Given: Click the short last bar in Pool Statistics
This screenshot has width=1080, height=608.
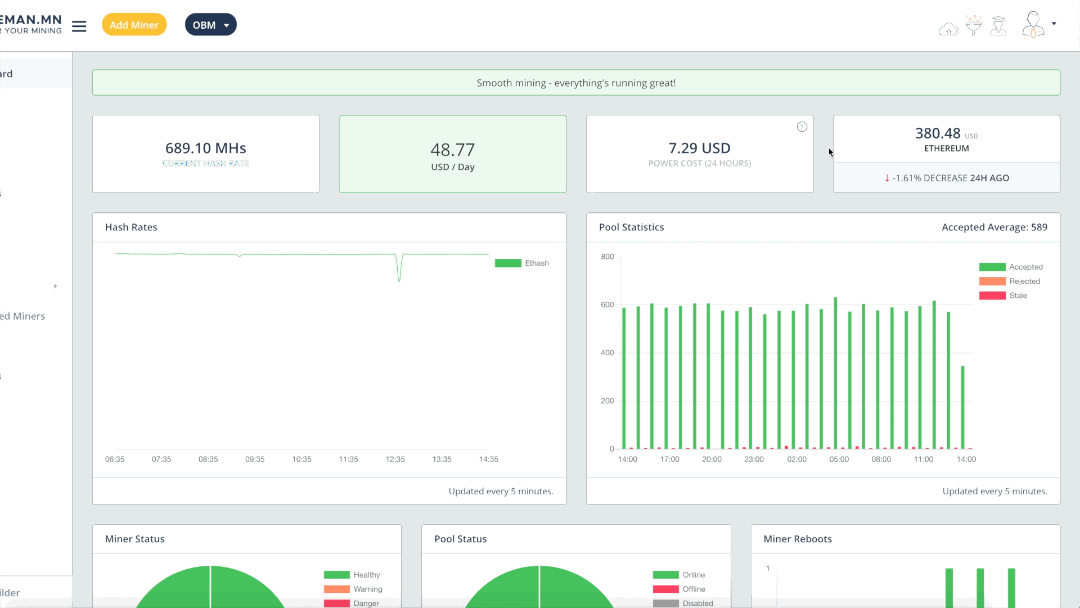Looking at the screenshot, I should (963, 407).
